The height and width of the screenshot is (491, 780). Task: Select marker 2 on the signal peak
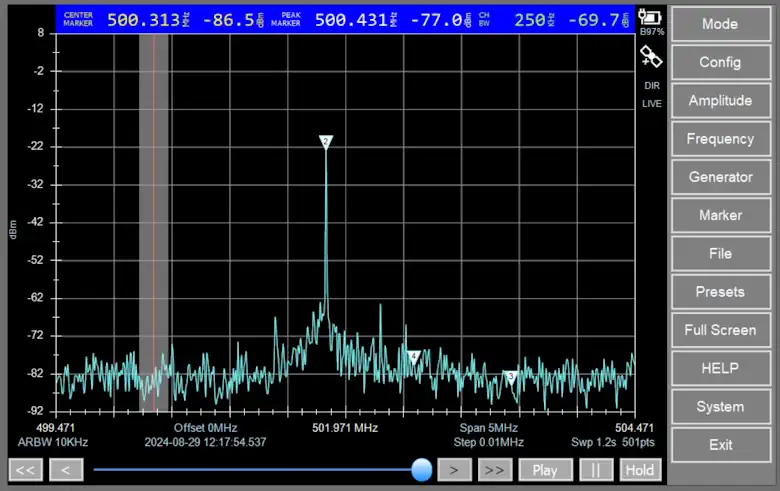tap(325, 142)
